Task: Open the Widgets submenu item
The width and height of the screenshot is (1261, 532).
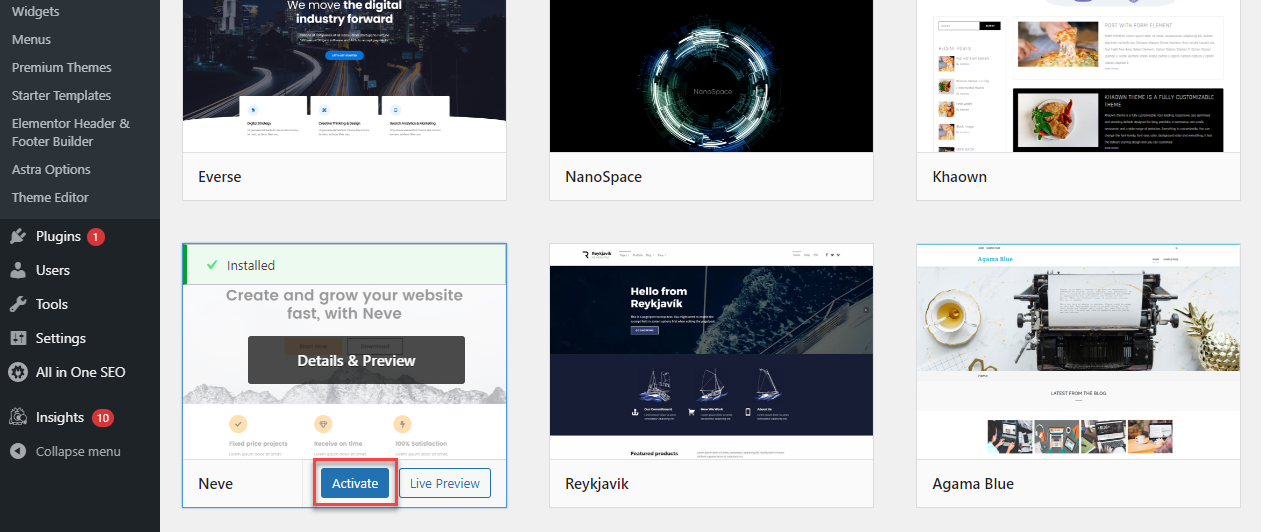Action: [x=35, y=12]
